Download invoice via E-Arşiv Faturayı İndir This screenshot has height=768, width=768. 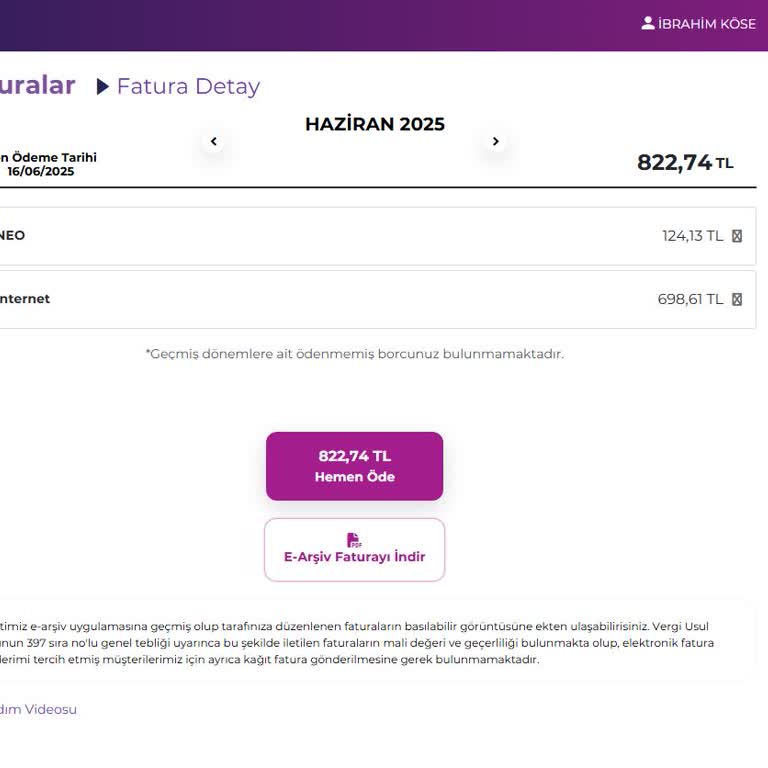(x=354, y=557)
